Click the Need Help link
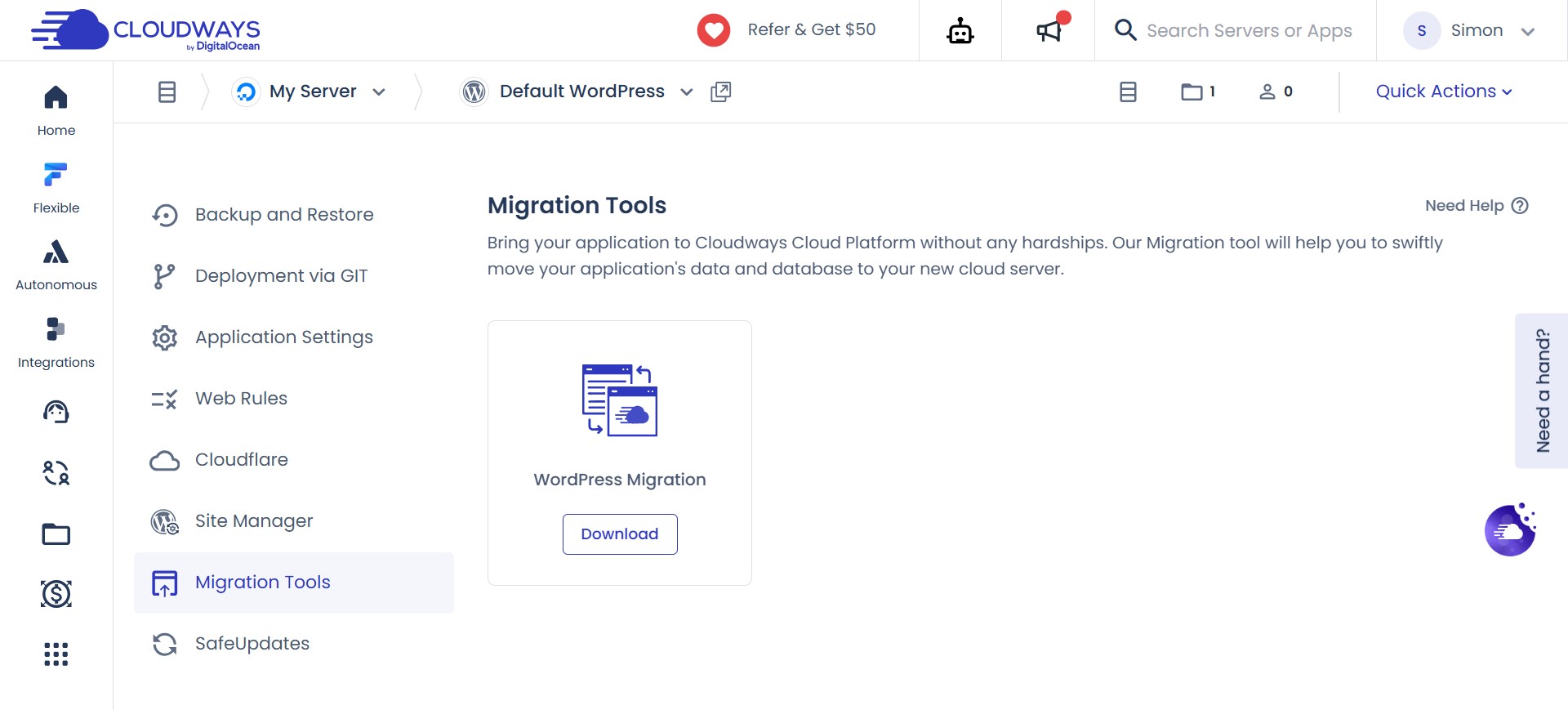 (1464, 206)
